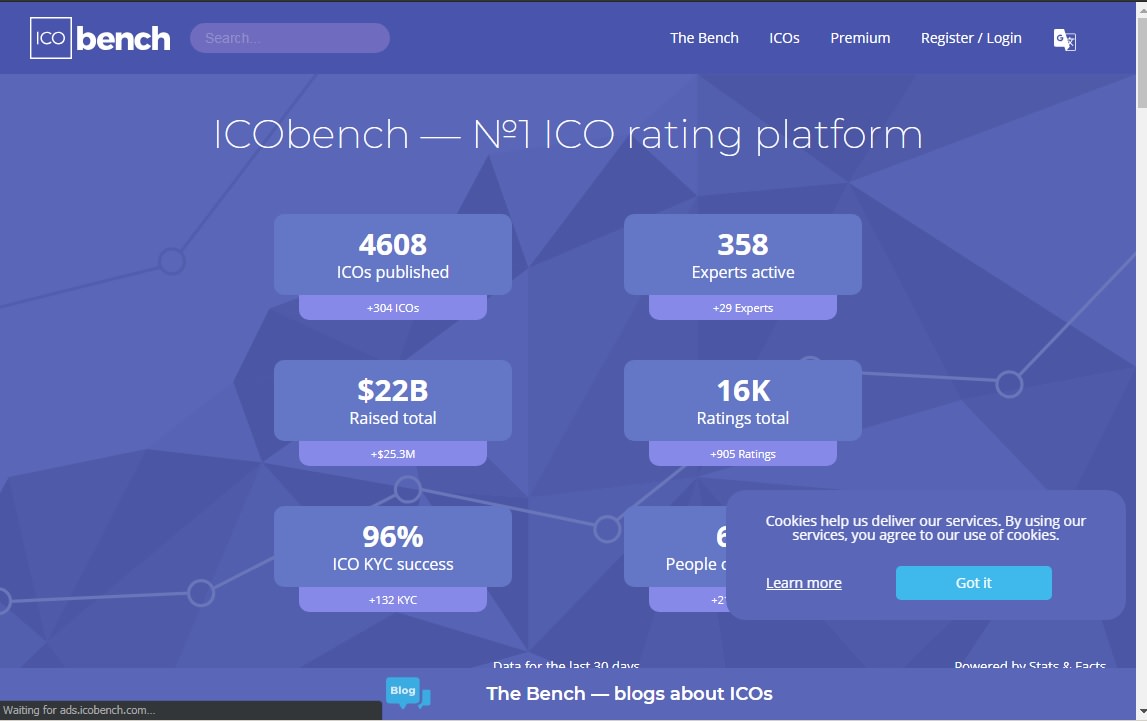
Task: Select the 4608 ICOs published card
Action: click(x=393, y=254)
